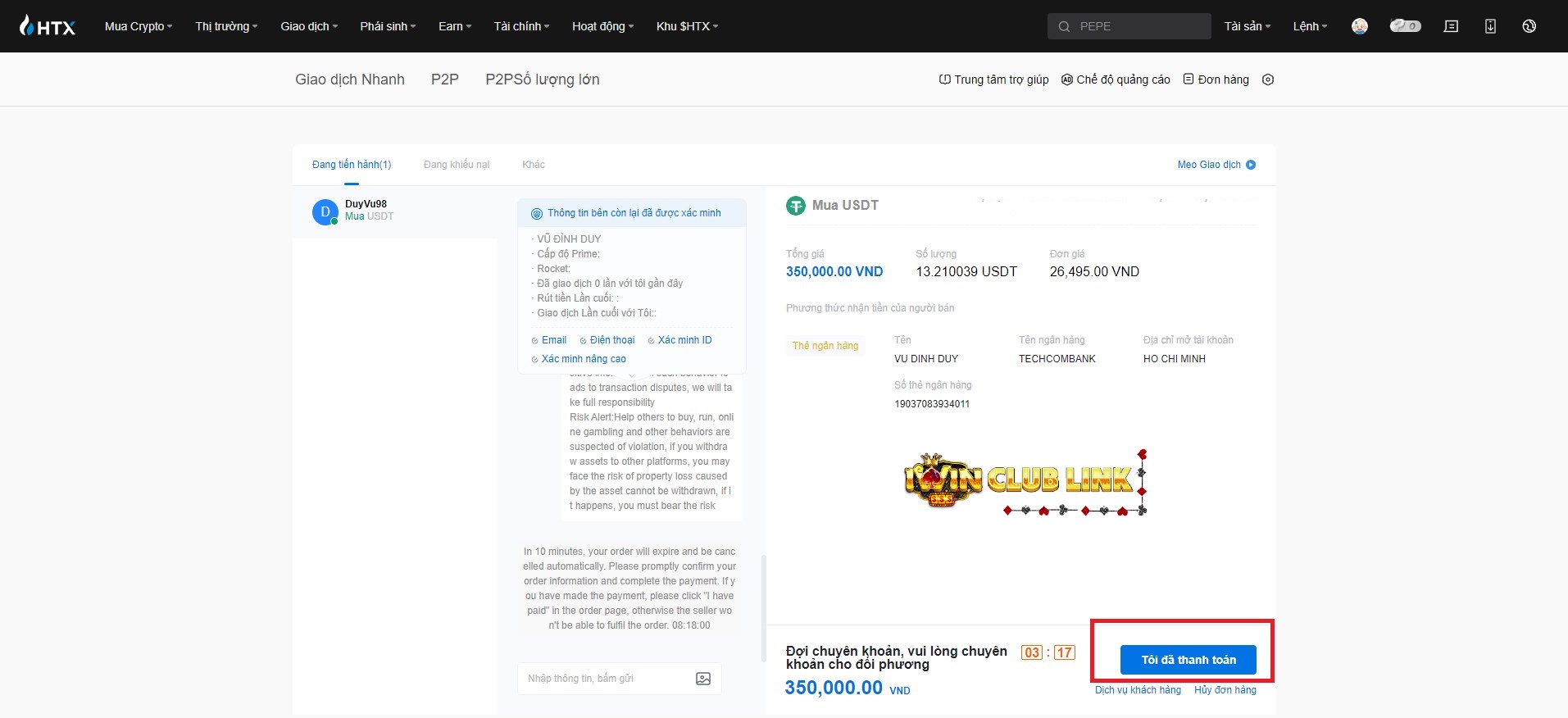The image size is (1568, 718).
Task: Open the user avatar profile menu
Action: pos(1360,26)
